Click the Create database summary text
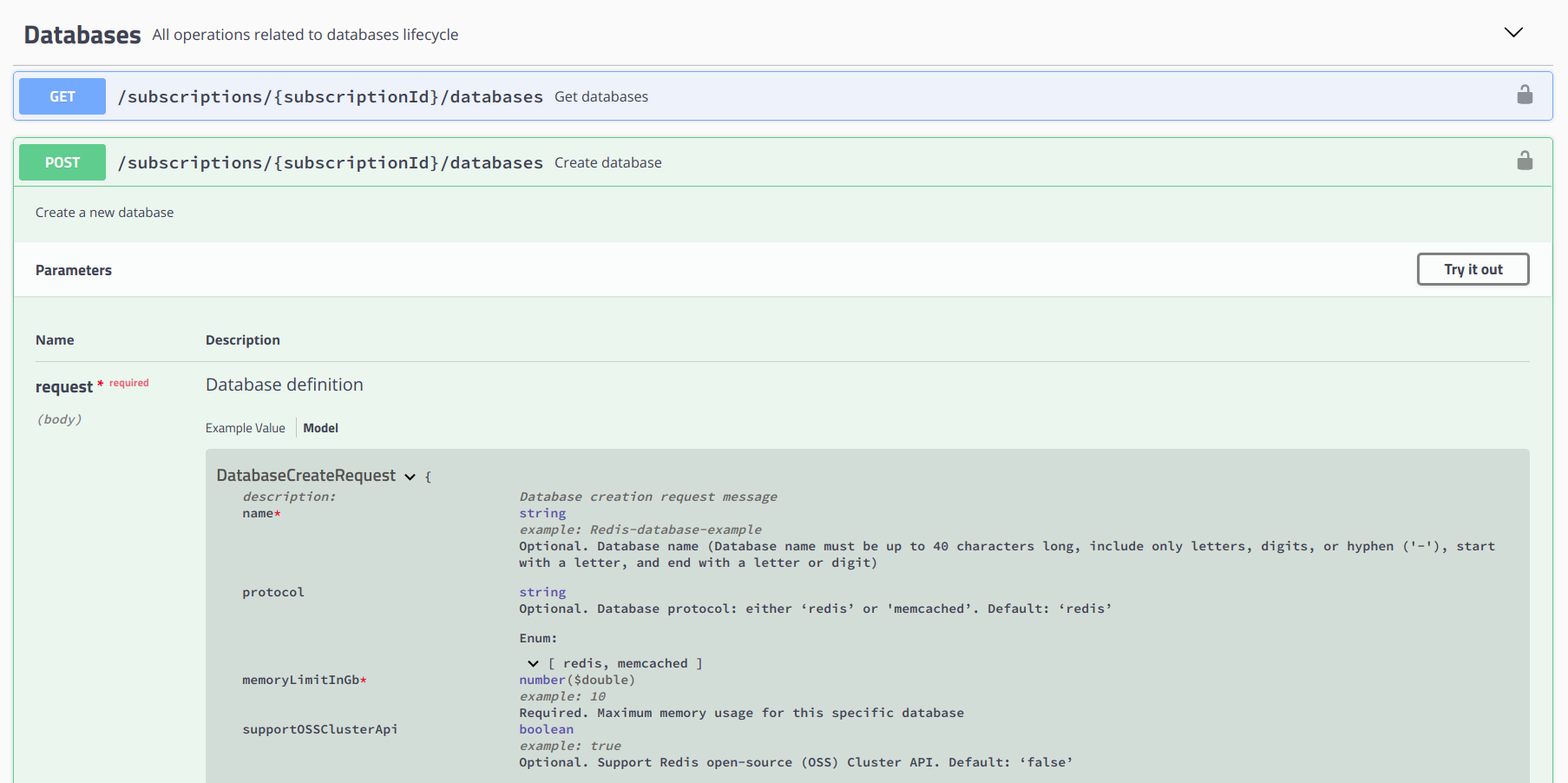 [x=607, y=161]
